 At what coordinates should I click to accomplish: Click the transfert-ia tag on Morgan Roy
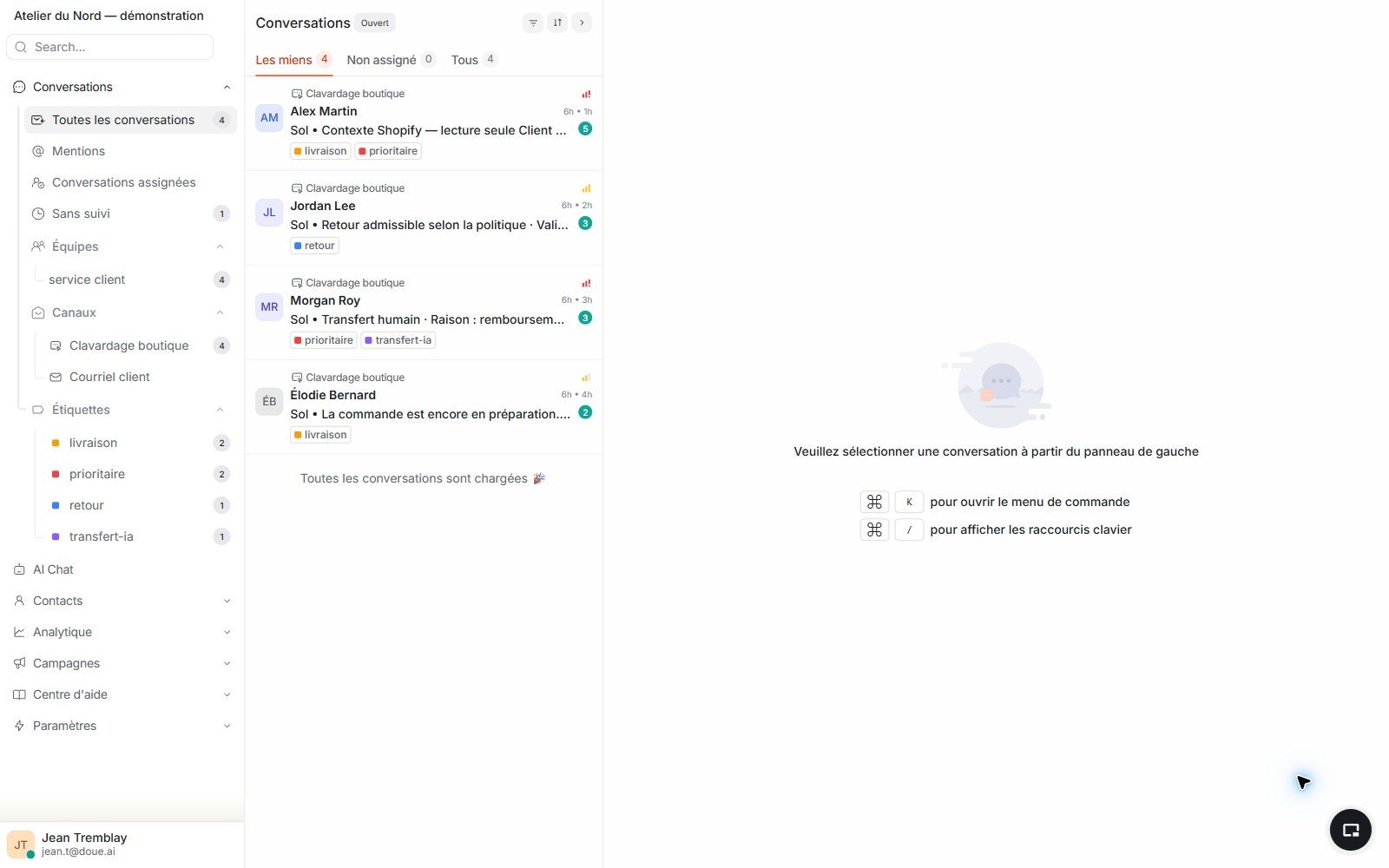[398, 340]
